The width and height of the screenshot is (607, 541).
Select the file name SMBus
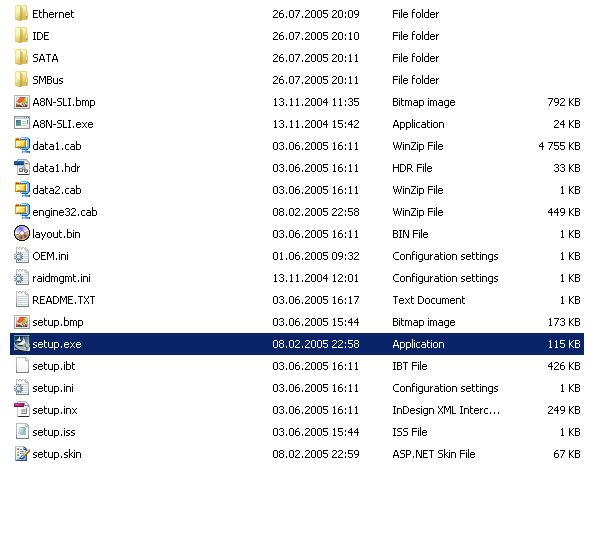(x=48, y=80)
